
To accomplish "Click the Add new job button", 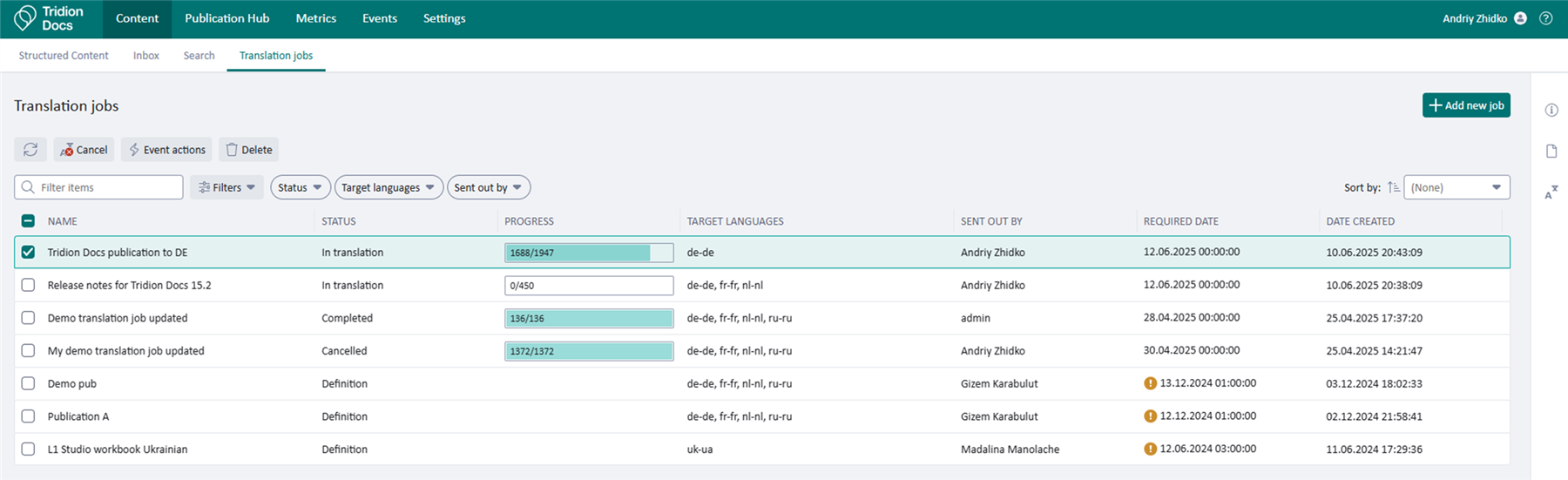I will [1466, 105].
